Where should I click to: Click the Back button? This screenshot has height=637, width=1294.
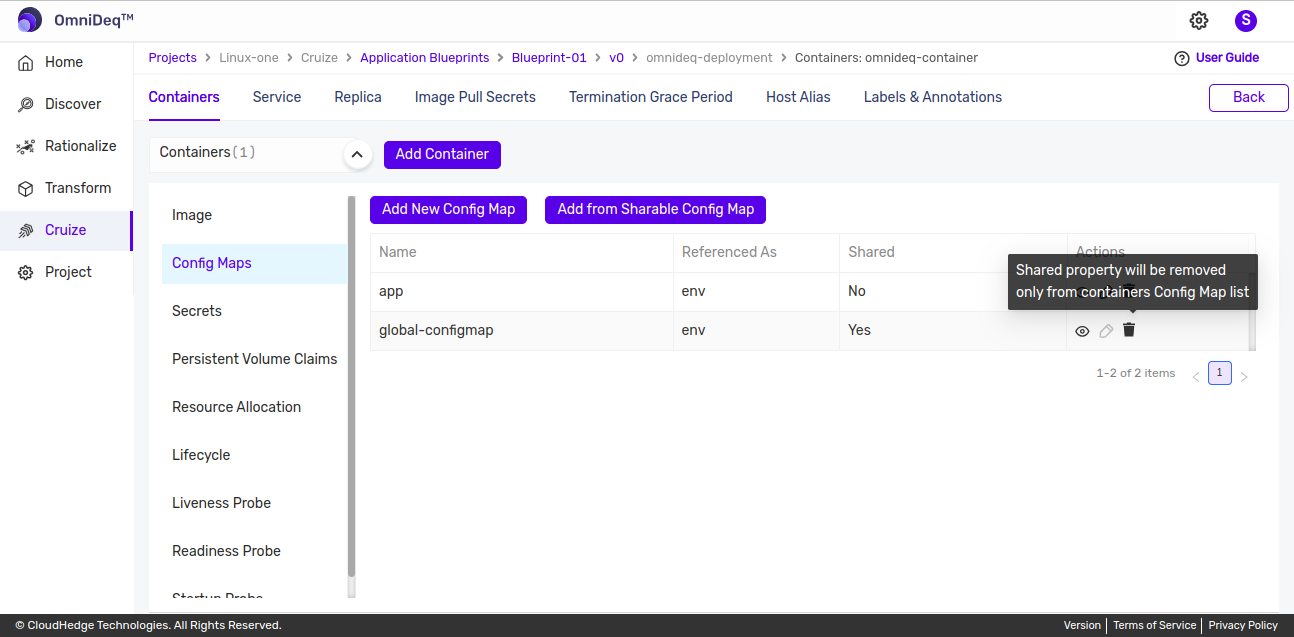(1249, 97)
